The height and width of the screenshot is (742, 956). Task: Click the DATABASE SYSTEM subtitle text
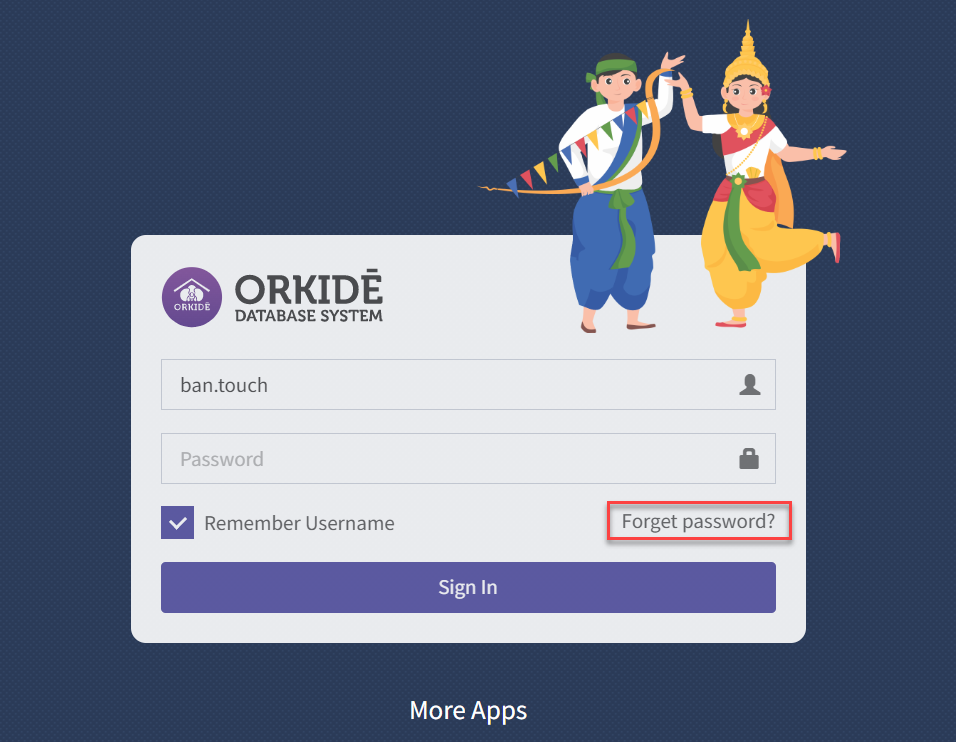pos(309,316)
